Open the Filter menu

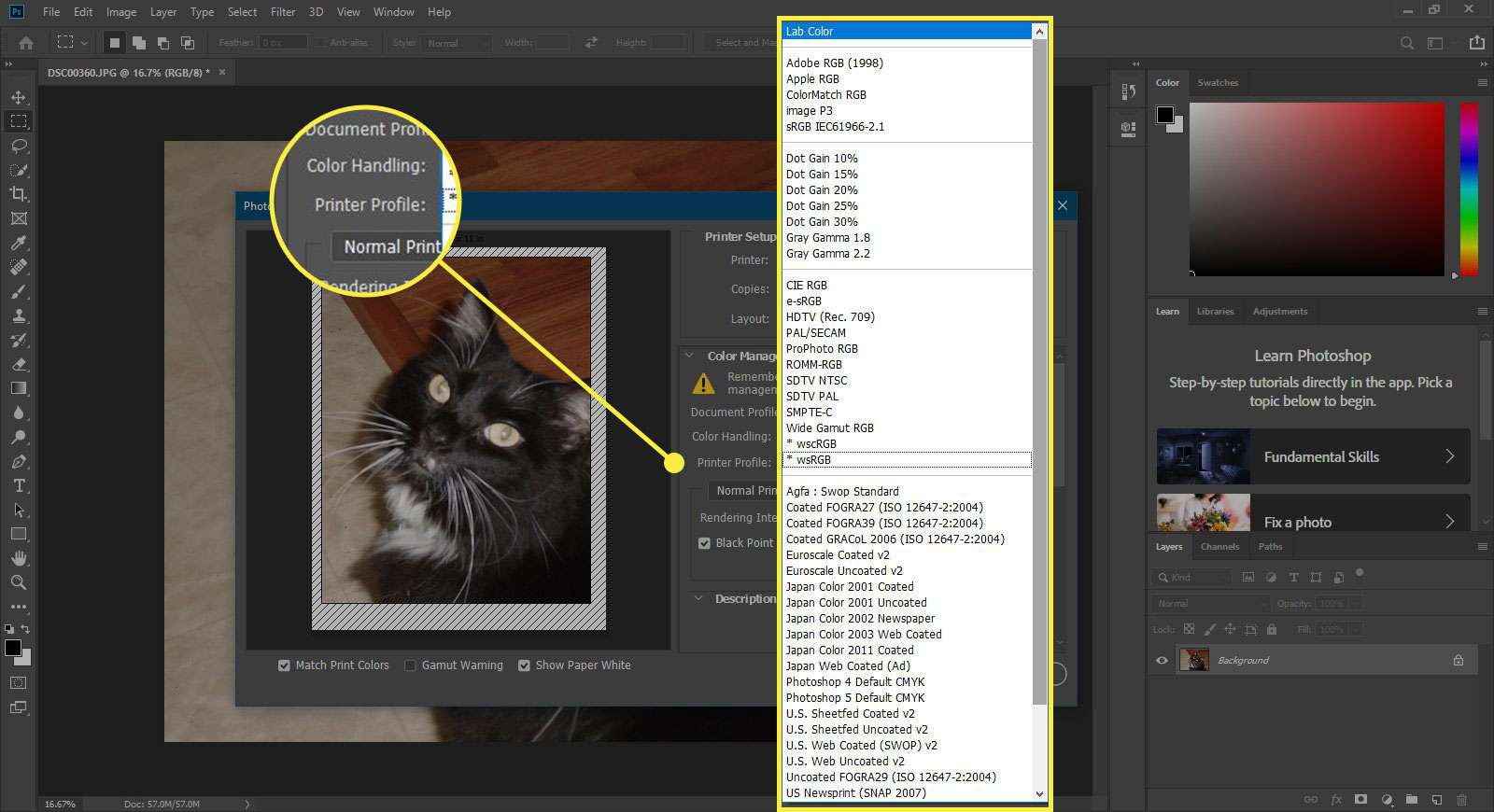pos(283,12)
